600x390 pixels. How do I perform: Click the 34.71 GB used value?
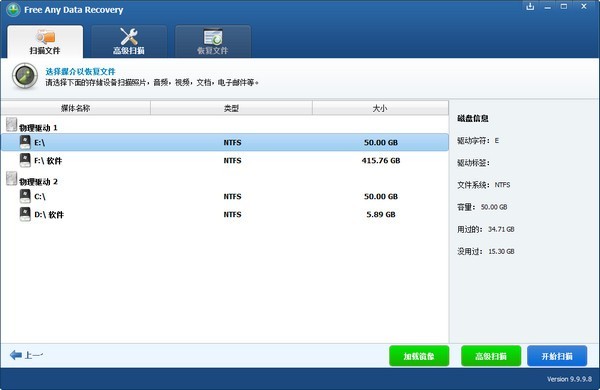click(x=501, y=229)
